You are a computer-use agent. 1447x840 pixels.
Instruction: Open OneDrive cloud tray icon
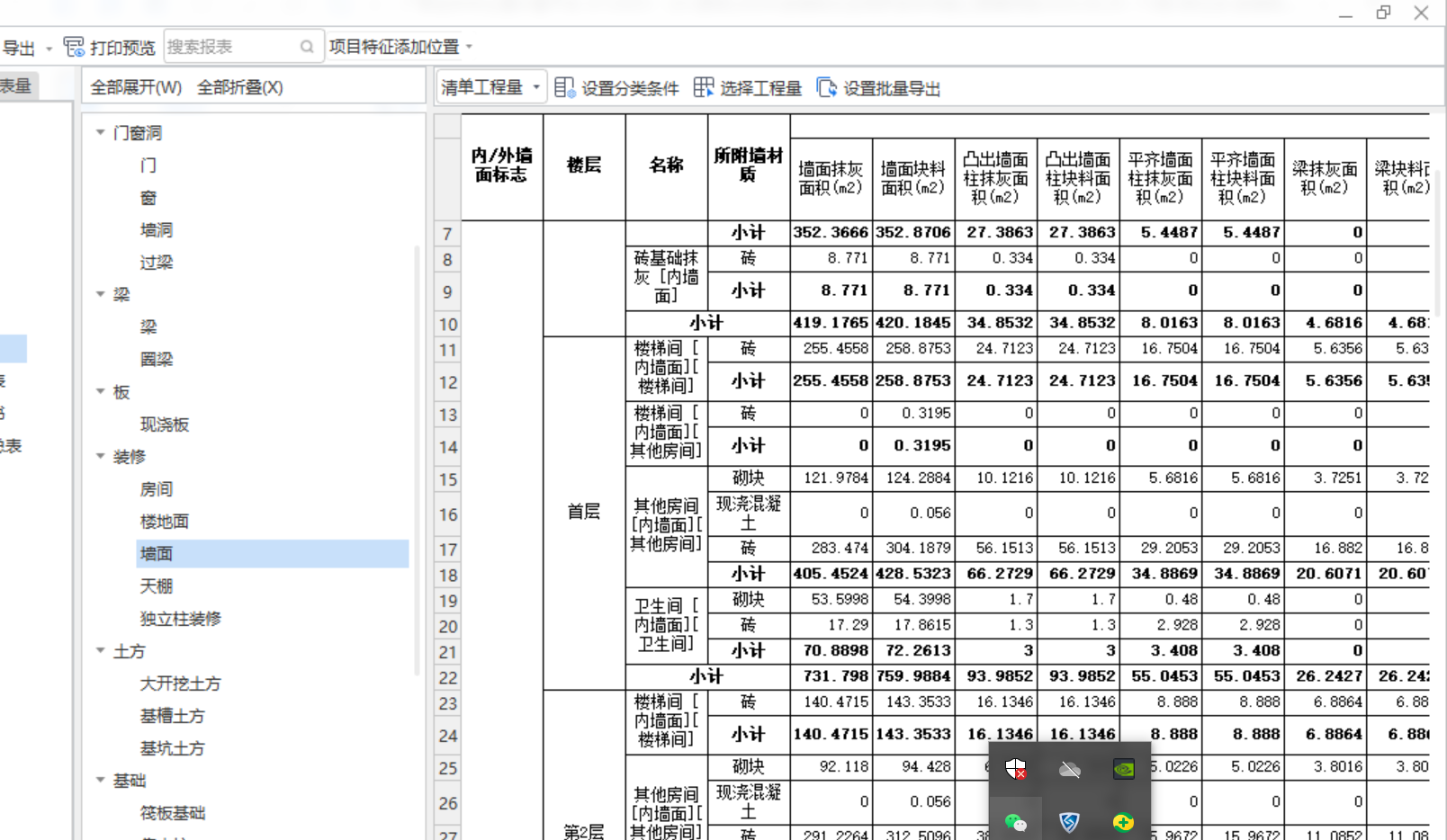[x=1070, y=769]
